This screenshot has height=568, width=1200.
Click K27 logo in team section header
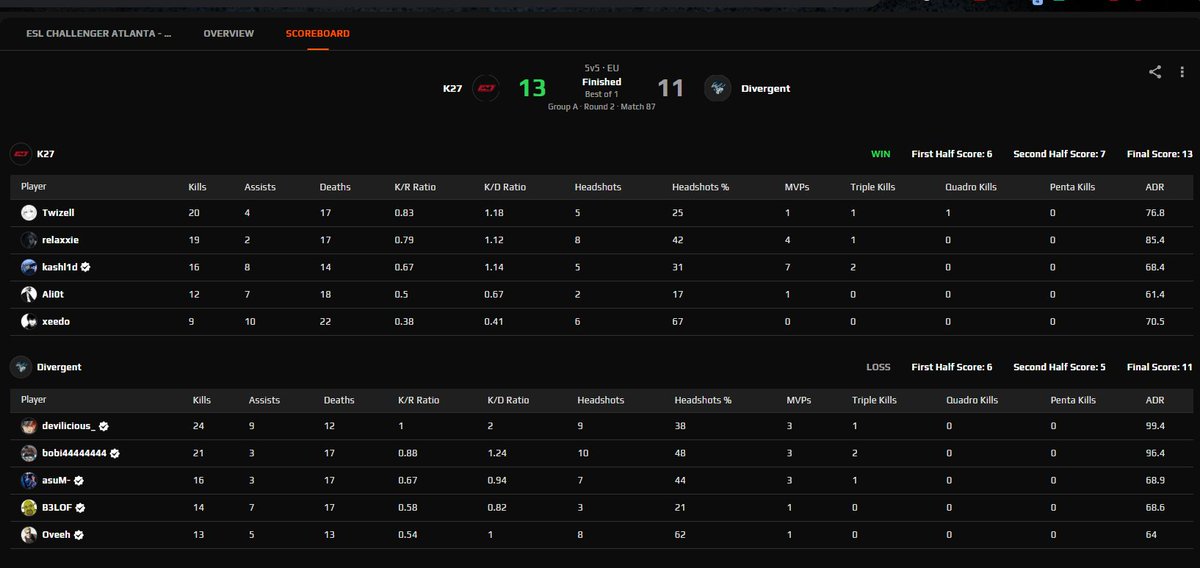click(19, 154)
